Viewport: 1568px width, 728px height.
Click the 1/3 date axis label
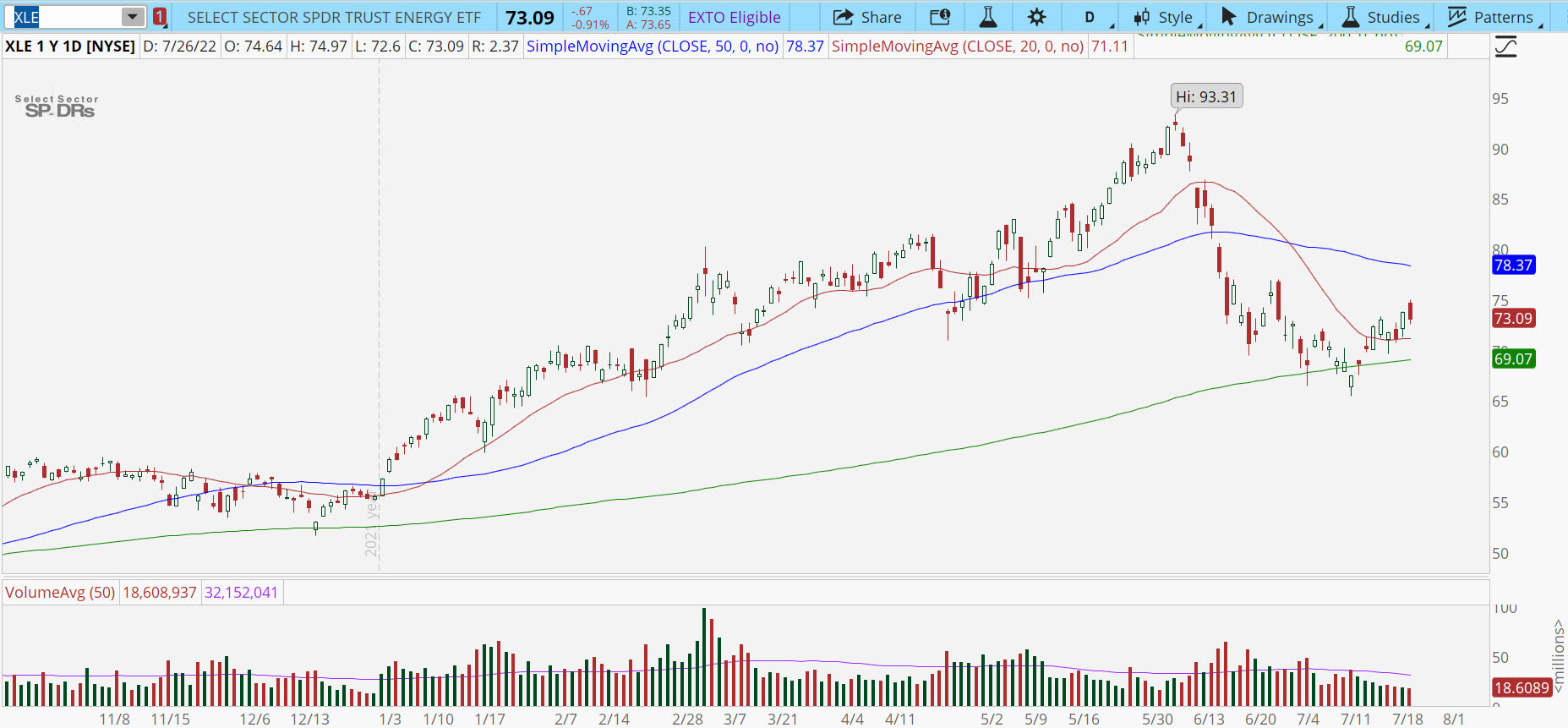[x=391, y=719]
